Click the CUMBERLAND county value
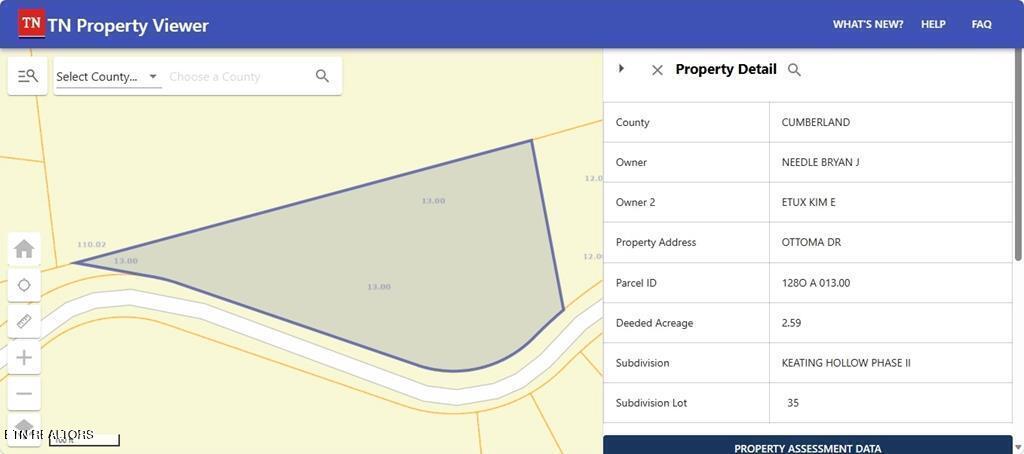Screen dimensions: 1024x454 coord(816,122)
